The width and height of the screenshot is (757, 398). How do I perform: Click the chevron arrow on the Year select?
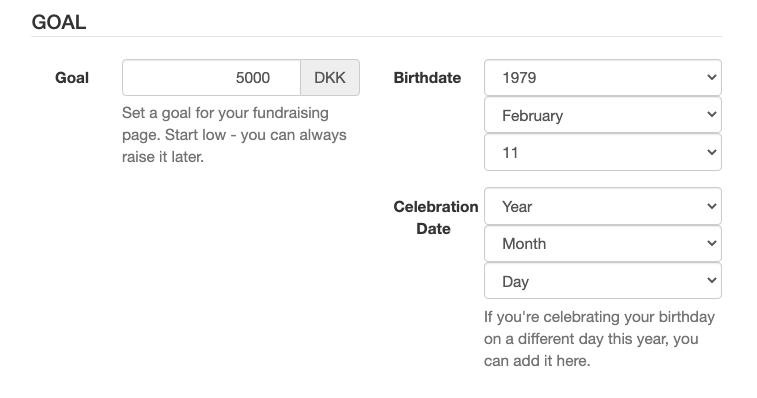712,206
